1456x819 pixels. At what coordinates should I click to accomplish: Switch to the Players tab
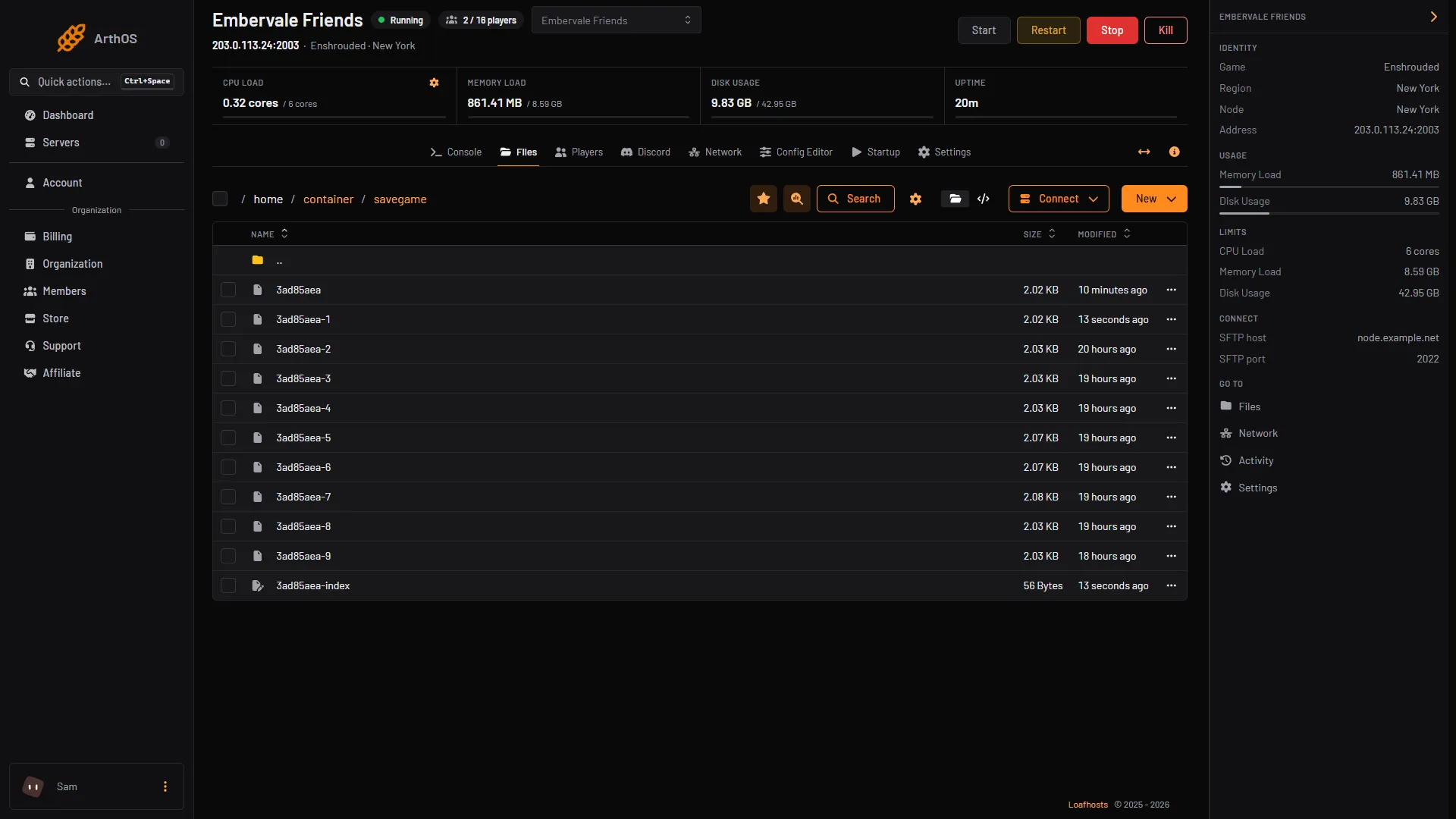coord(579,152)
